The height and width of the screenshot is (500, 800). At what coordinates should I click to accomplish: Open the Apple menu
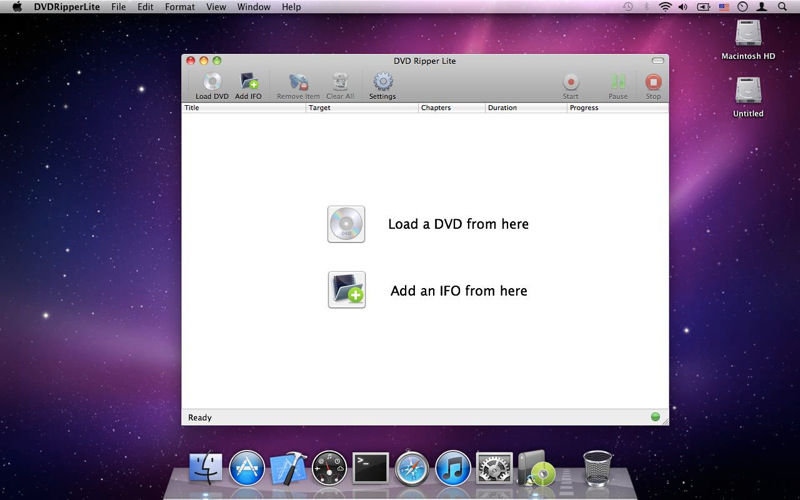(x=17, y=7)
